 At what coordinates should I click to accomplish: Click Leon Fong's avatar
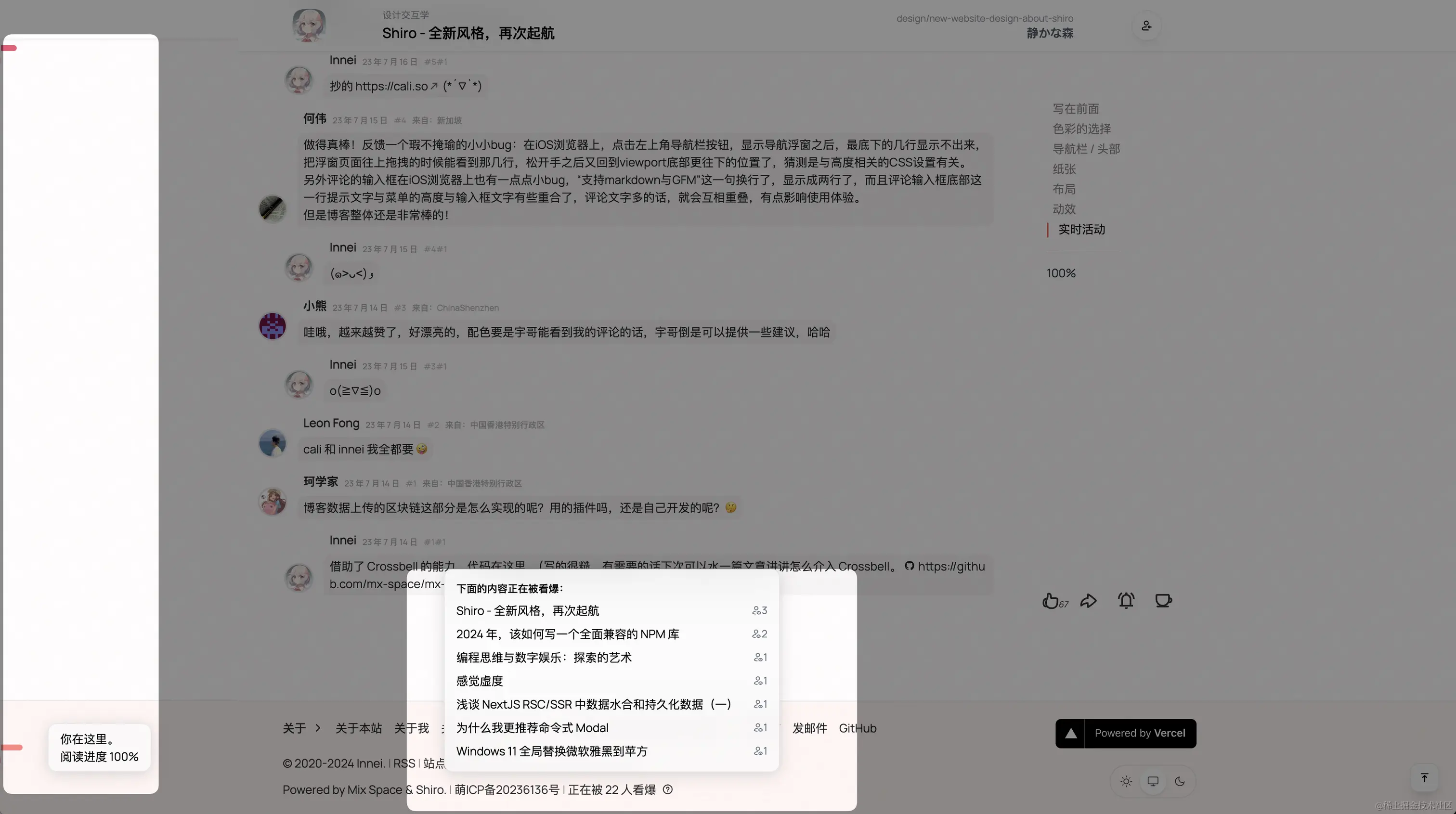point(273,443)
